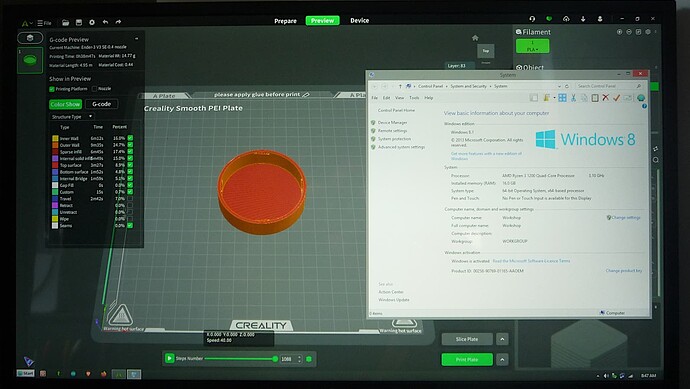Click the Steps Number slider handle
The width and height of the screenshot is (690, 389).
(275, 359)
